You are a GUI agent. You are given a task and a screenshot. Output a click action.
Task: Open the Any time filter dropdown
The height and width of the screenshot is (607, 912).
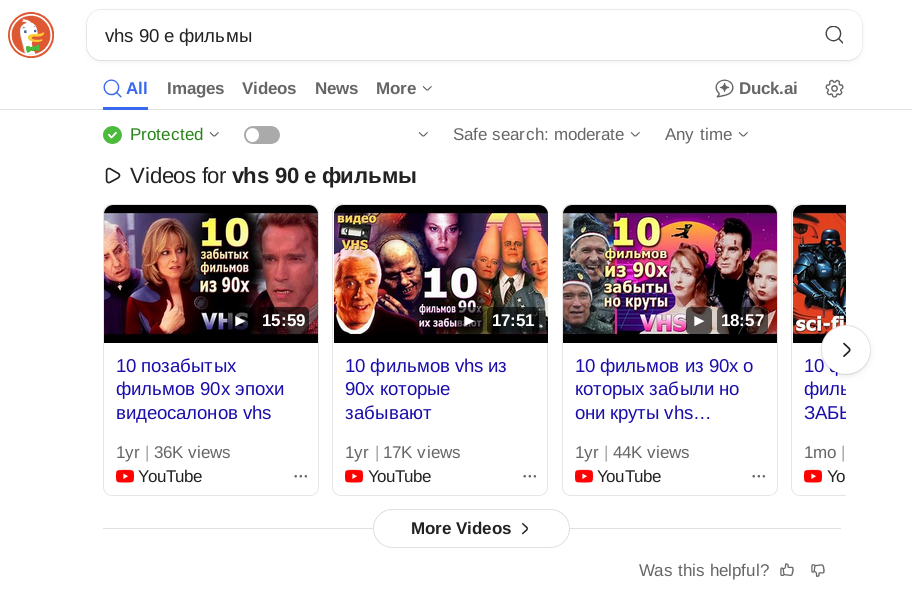[x=707, y=134]
